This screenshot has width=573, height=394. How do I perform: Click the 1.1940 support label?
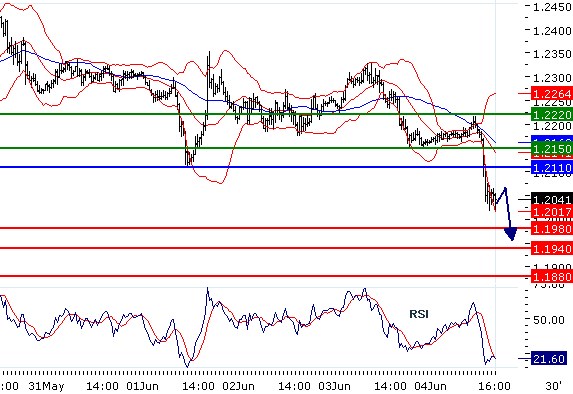point(551,249)
